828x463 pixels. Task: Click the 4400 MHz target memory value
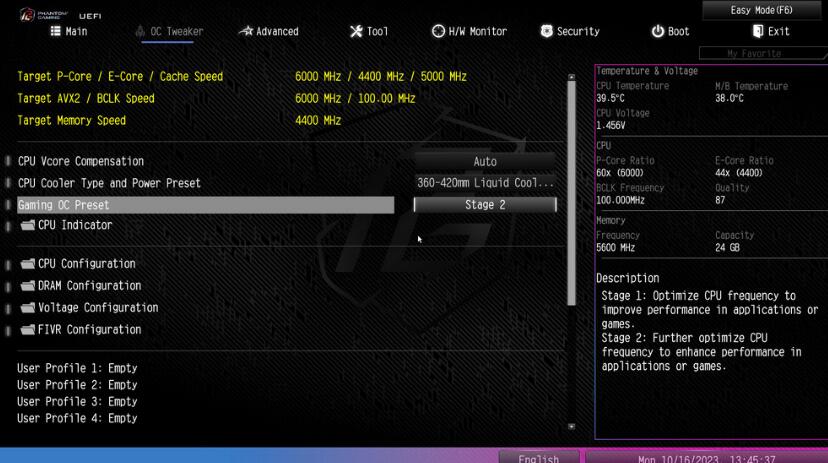[x=318, y=120]
